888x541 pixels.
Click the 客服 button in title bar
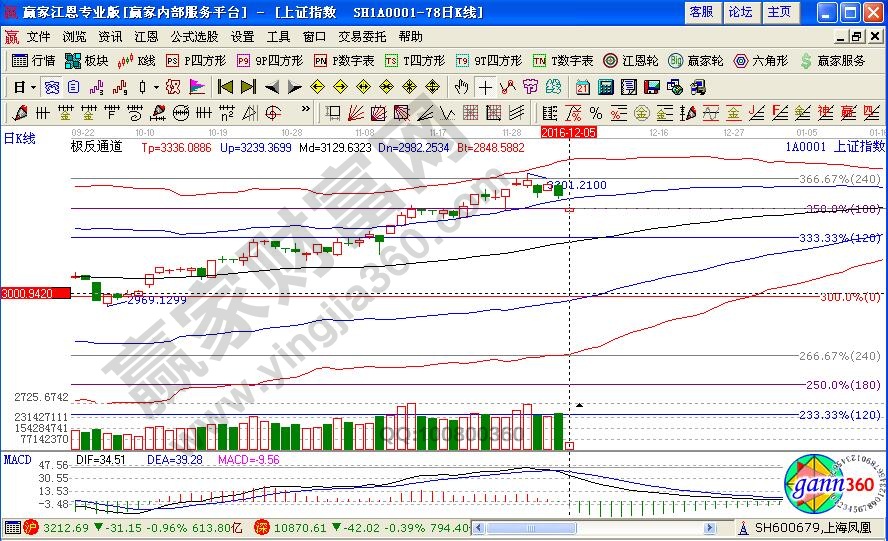coord(701,12)
